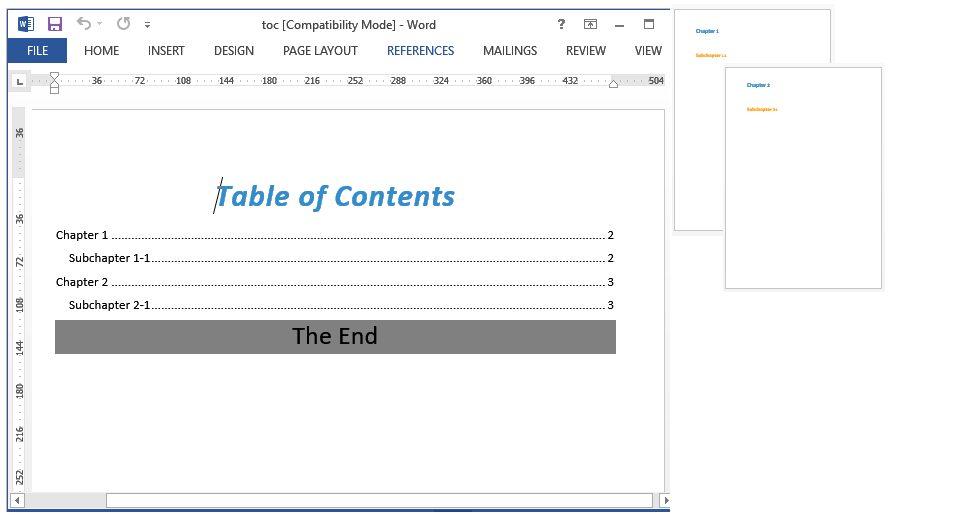Click the gray "The End" banner
Viewport: 960px width, 522px height.
coord(335,336)
